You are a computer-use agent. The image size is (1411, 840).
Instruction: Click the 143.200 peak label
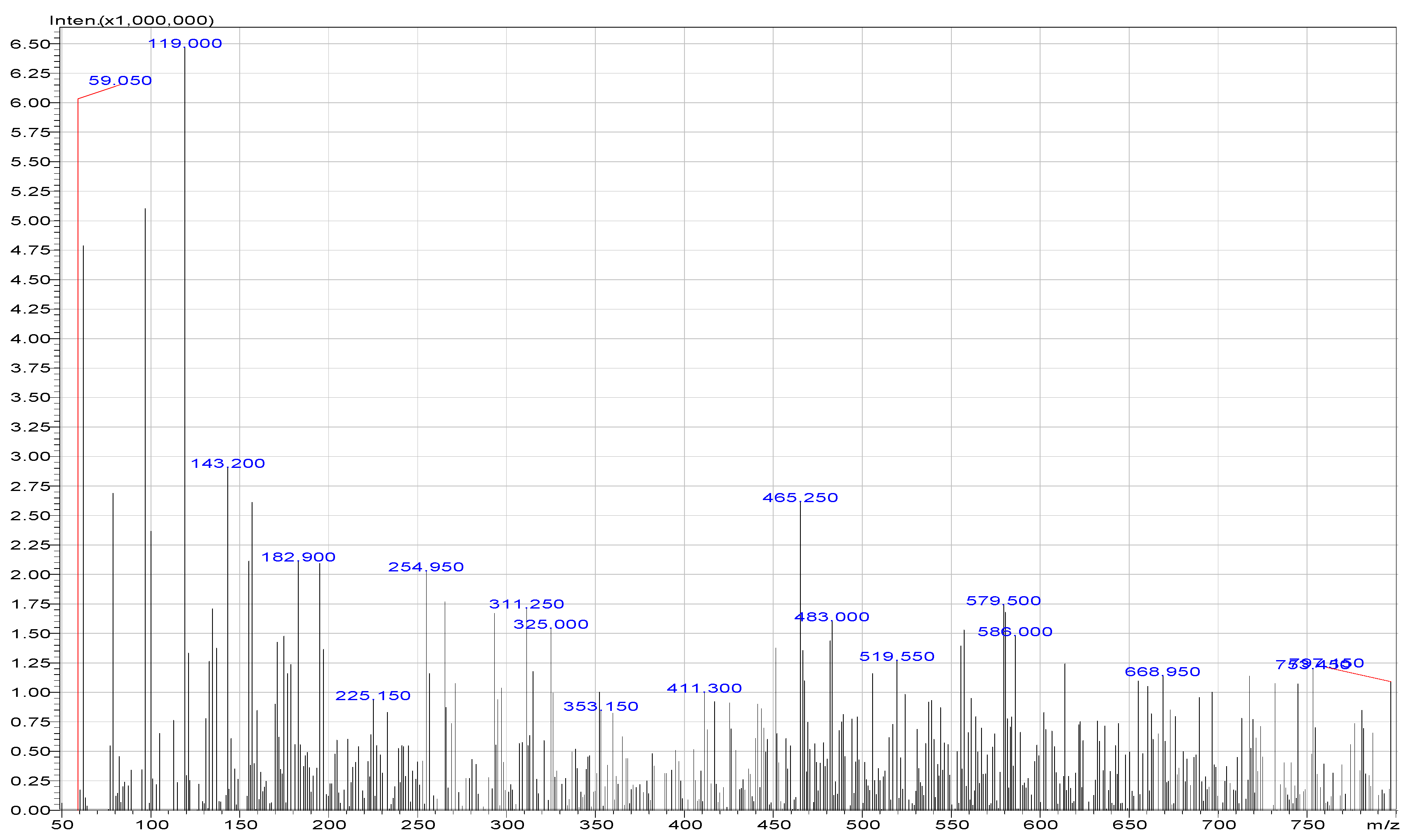coord(227,463)
